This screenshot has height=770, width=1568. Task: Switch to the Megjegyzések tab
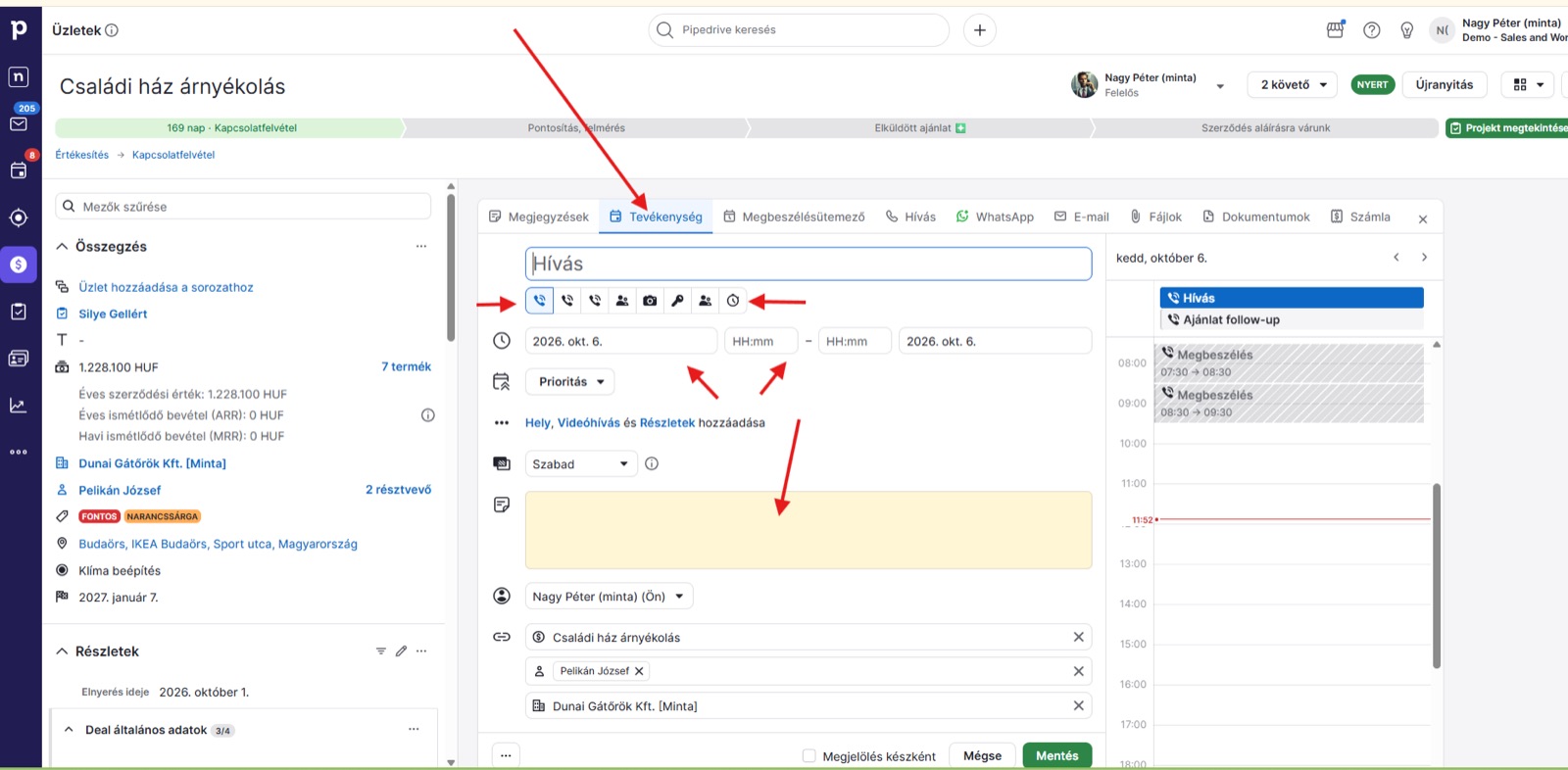539,217
